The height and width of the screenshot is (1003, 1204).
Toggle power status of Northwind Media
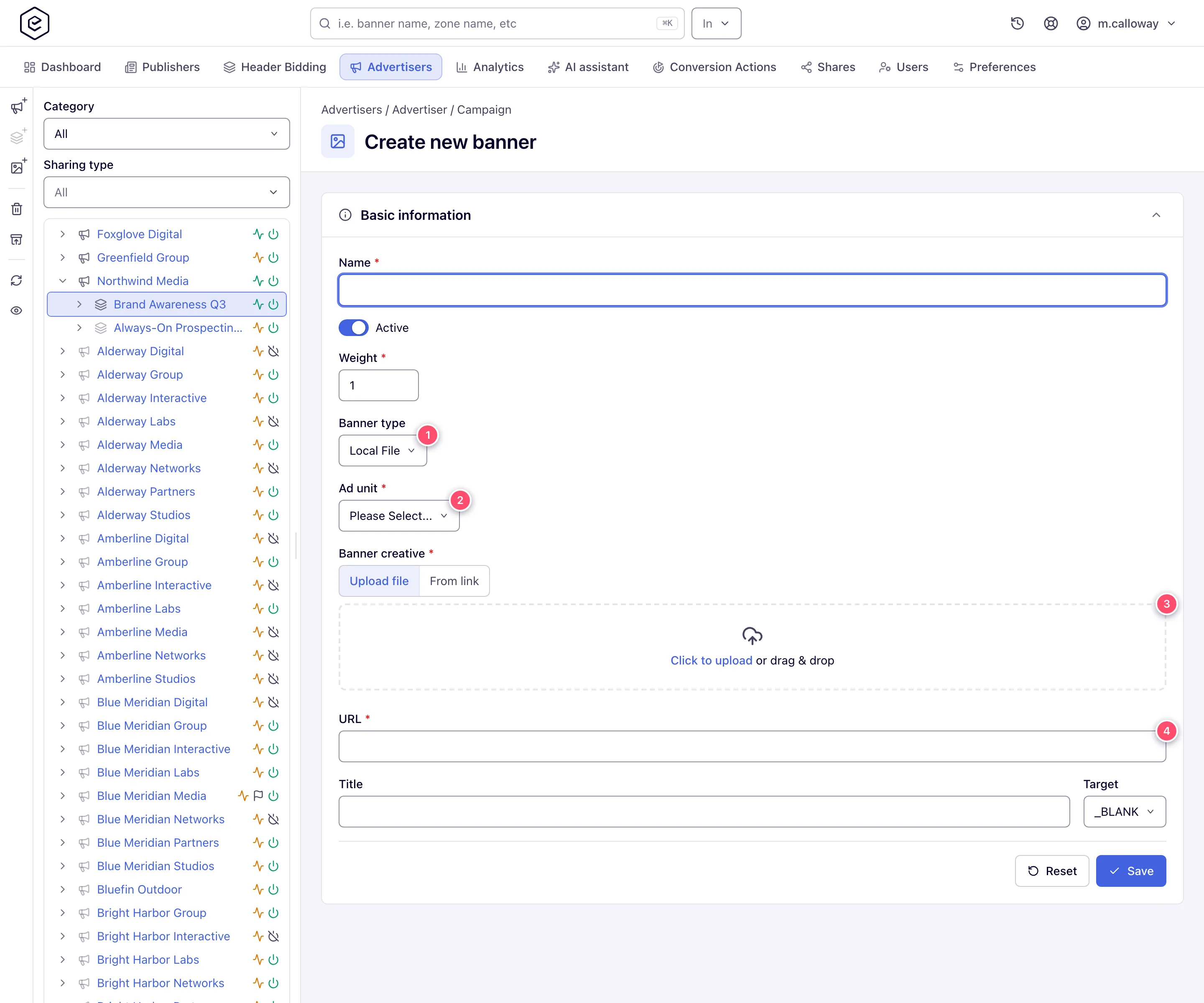[x=273, y=281]
